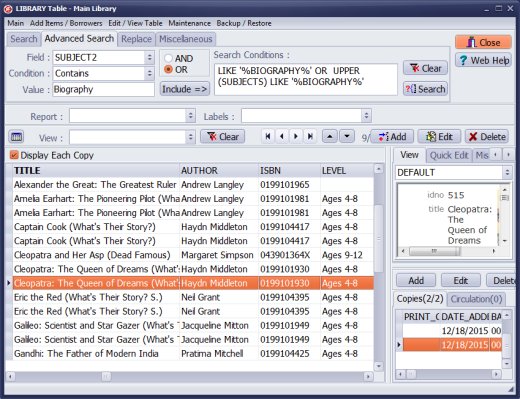Click the move up triangle button
The width and height of the screenshot is (520, 399).
pyautogui.click(x=330, y=136)
